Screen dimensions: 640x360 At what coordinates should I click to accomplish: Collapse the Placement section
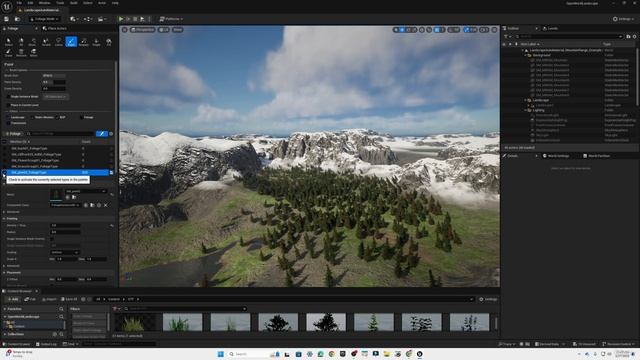4,273
